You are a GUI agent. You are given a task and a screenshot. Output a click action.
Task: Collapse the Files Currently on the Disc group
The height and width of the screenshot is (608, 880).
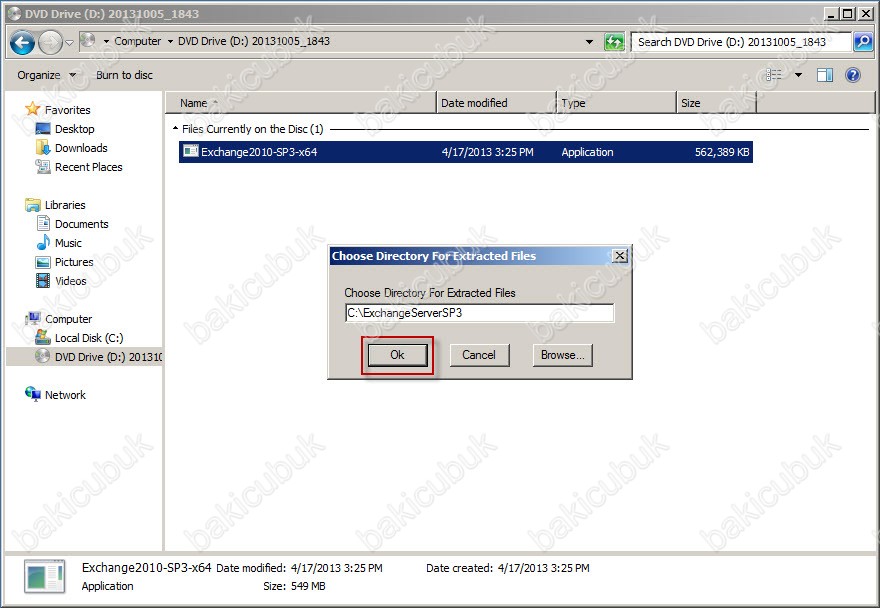coord(175,129)
